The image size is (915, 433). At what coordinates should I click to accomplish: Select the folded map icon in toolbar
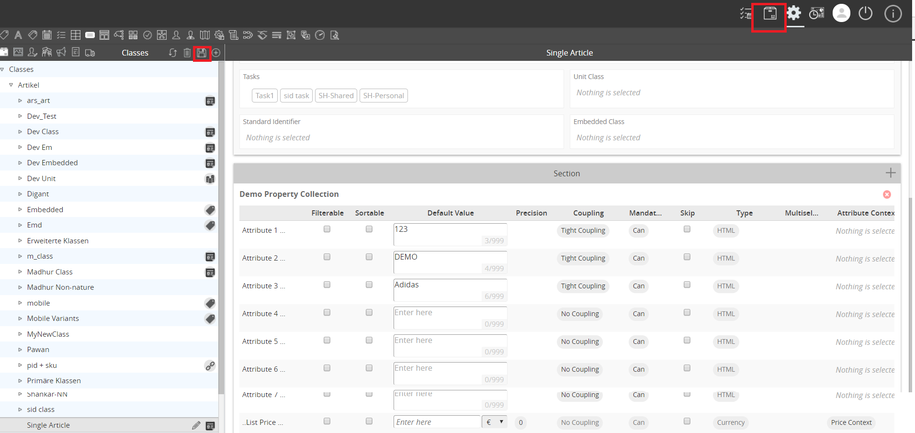[205, 35]
